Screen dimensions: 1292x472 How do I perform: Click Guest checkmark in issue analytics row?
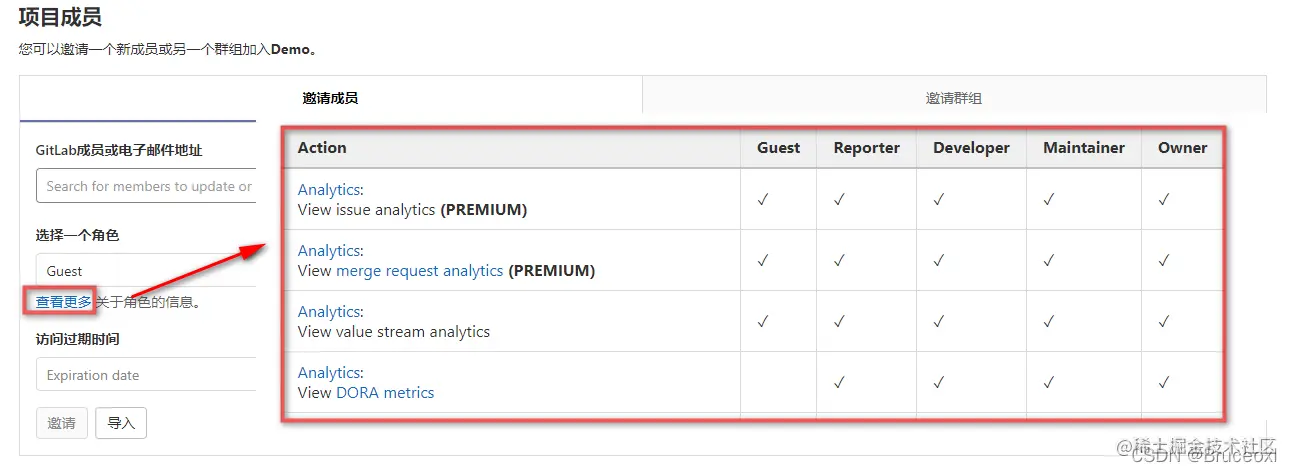(763, 199)
